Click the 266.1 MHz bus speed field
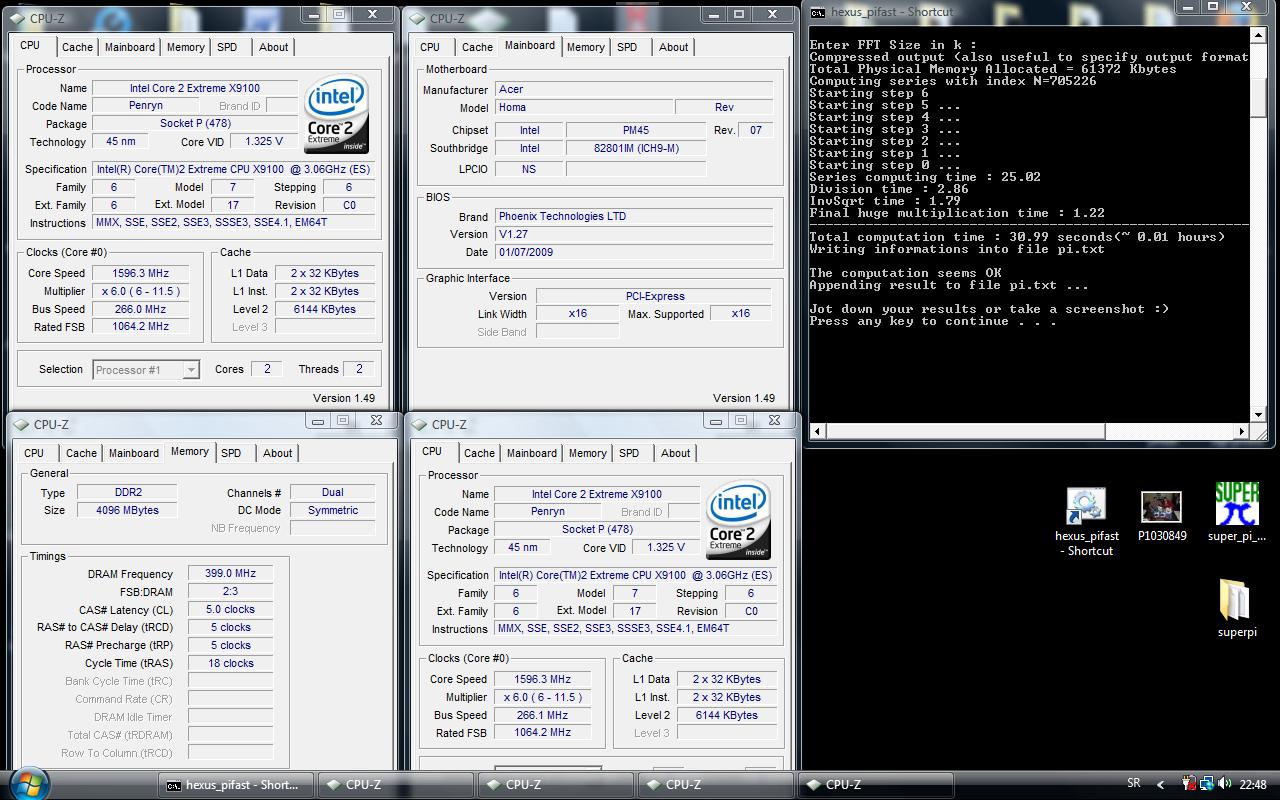 pos(543,716)
